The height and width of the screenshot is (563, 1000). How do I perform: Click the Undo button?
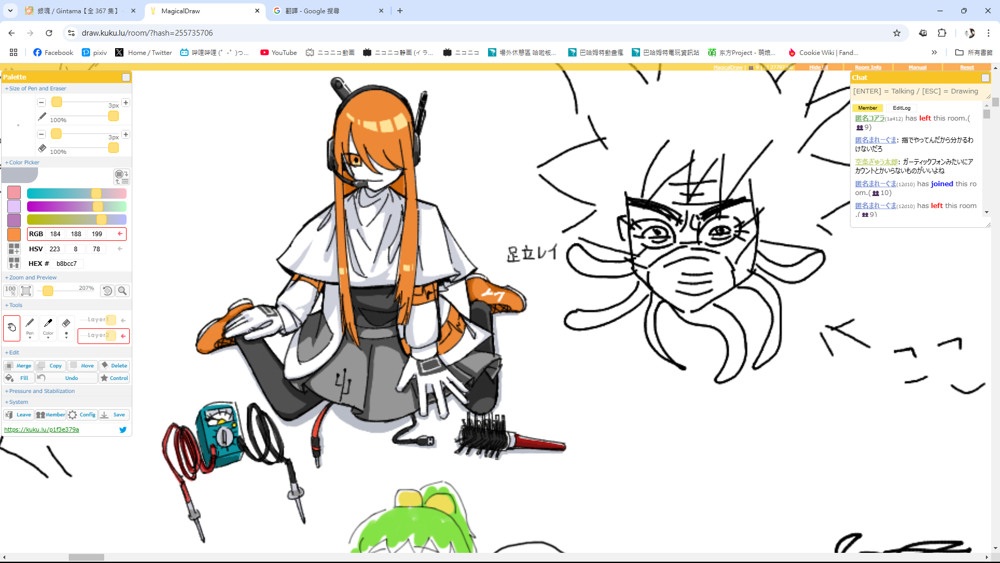click(66, 378)
